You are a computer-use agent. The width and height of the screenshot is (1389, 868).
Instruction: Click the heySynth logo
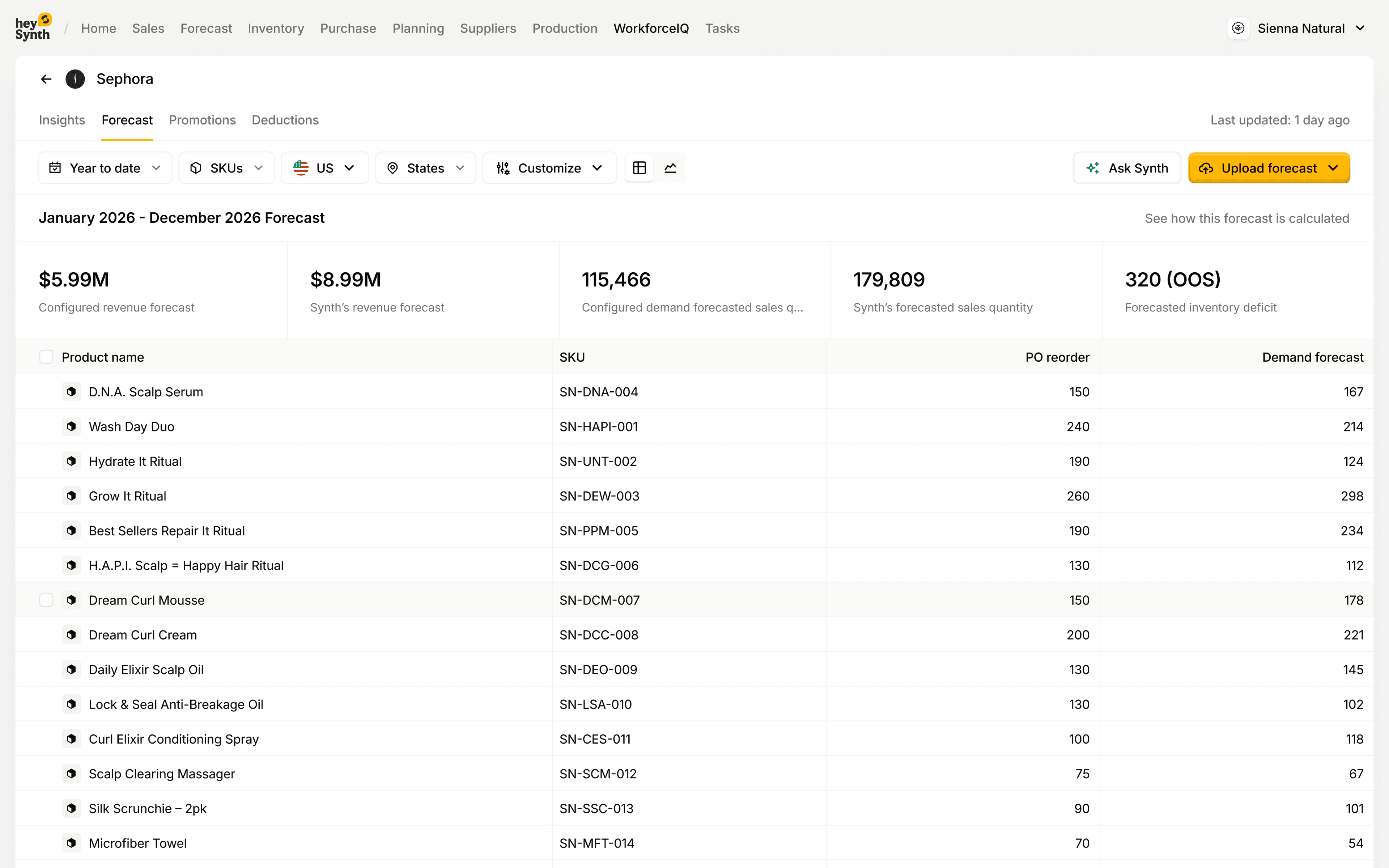tap(33, 27)
